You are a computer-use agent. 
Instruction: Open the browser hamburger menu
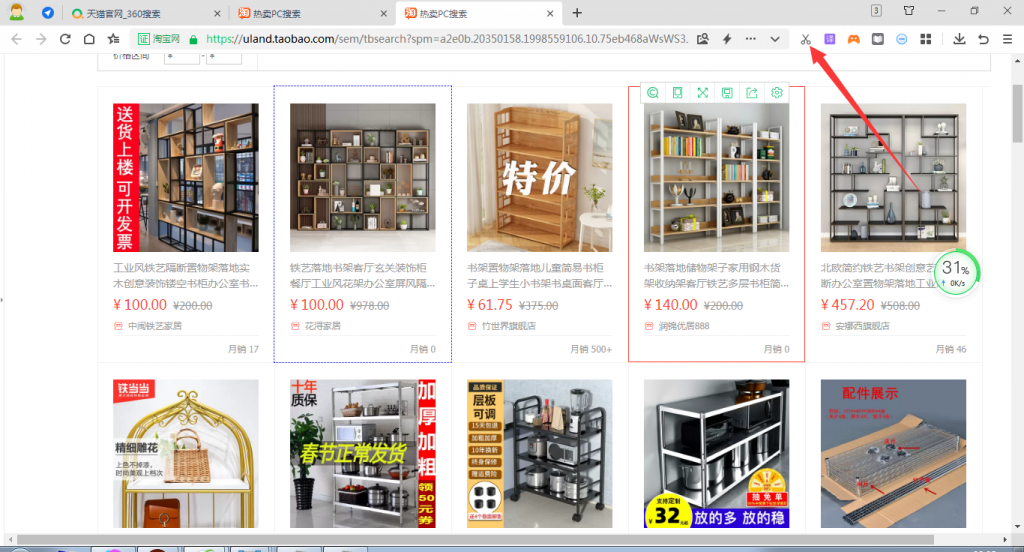(x=1008, y=39)
